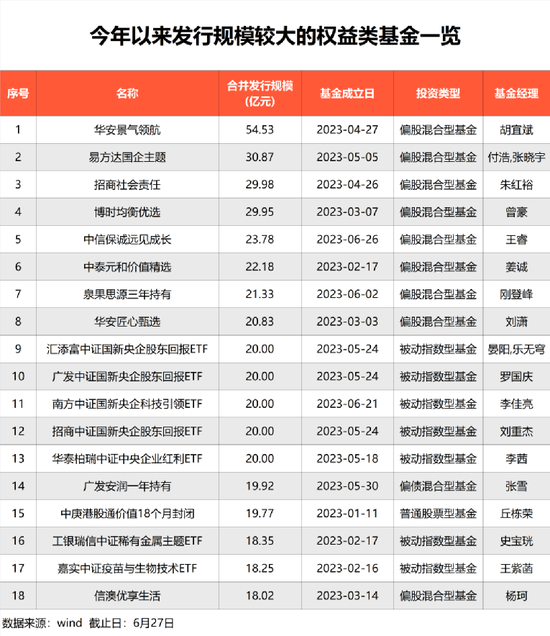Click the 基金成立日 column header
This screenshot has width=550, height=636.
pos(347,93)
